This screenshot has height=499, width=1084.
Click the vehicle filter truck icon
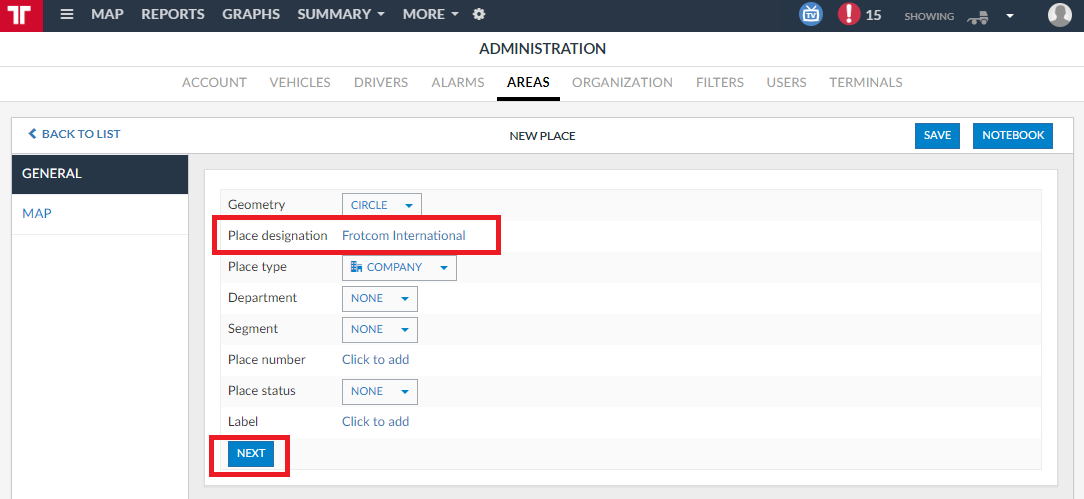point(977,16)
